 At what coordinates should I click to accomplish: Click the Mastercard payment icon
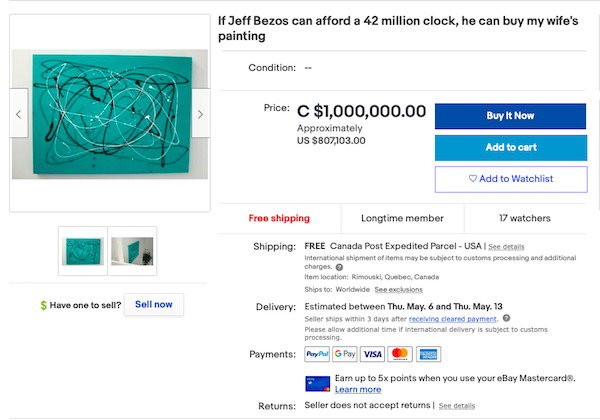(400, 354)
